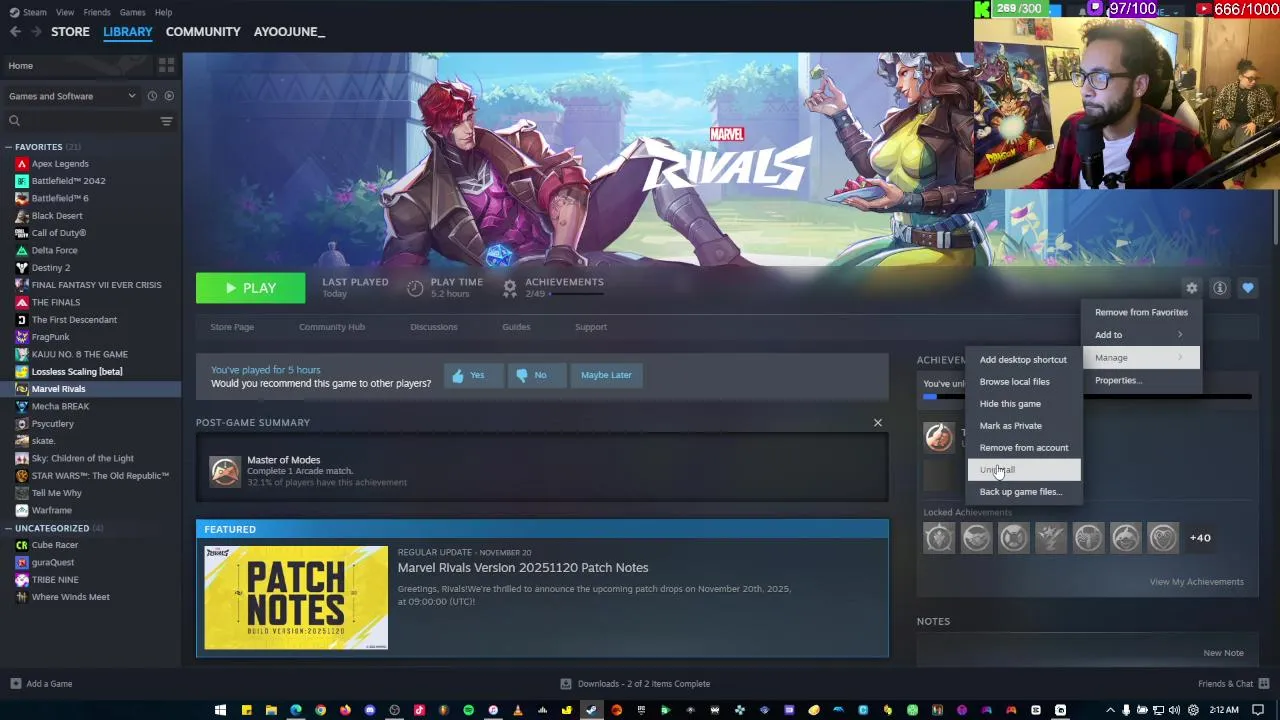Click the Home button in sidebar
This screenshot has width=1280, height=720.
76,66
